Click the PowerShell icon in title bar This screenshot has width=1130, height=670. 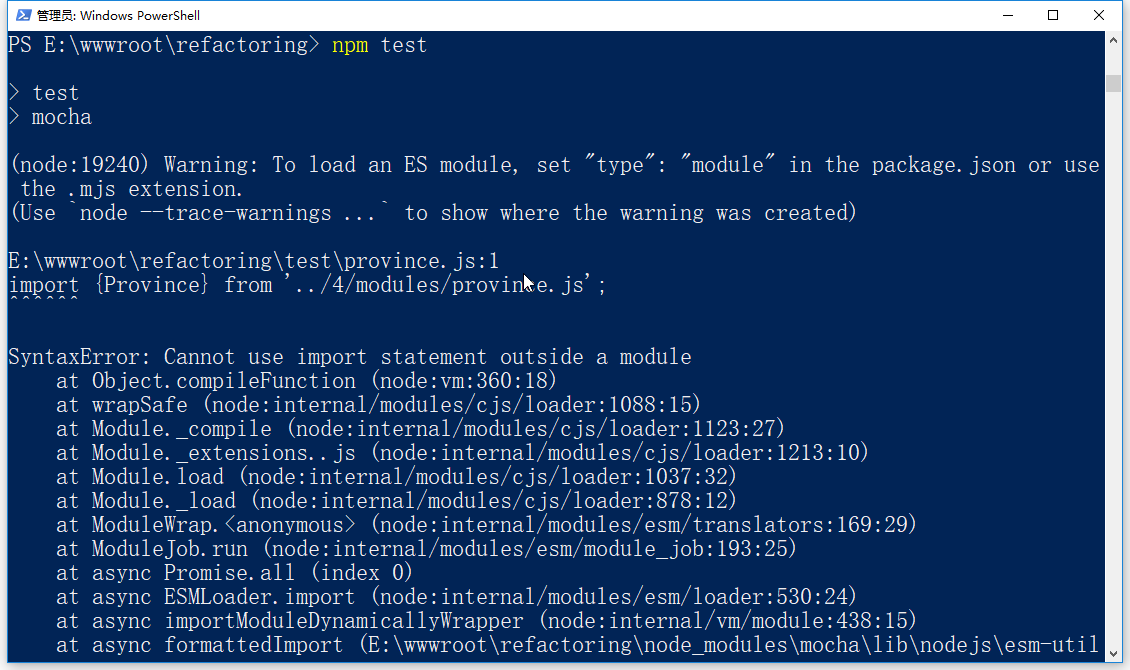pyautogui.click(x=18, y=15)
